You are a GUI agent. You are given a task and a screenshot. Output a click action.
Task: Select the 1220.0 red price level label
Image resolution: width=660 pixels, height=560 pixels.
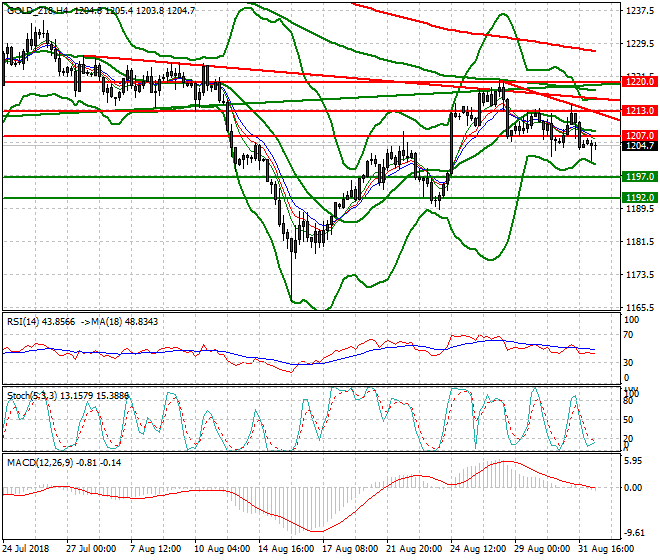[637, 81]
